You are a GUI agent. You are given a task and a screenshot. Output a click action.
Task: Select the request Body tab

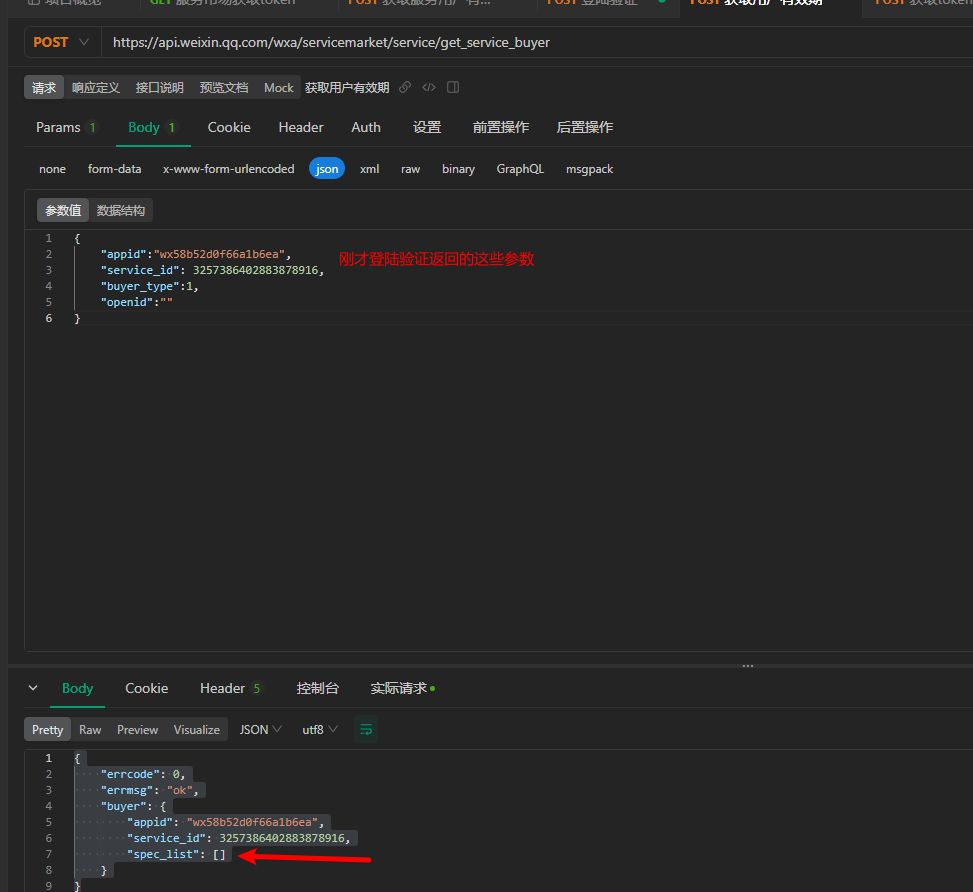153,127
